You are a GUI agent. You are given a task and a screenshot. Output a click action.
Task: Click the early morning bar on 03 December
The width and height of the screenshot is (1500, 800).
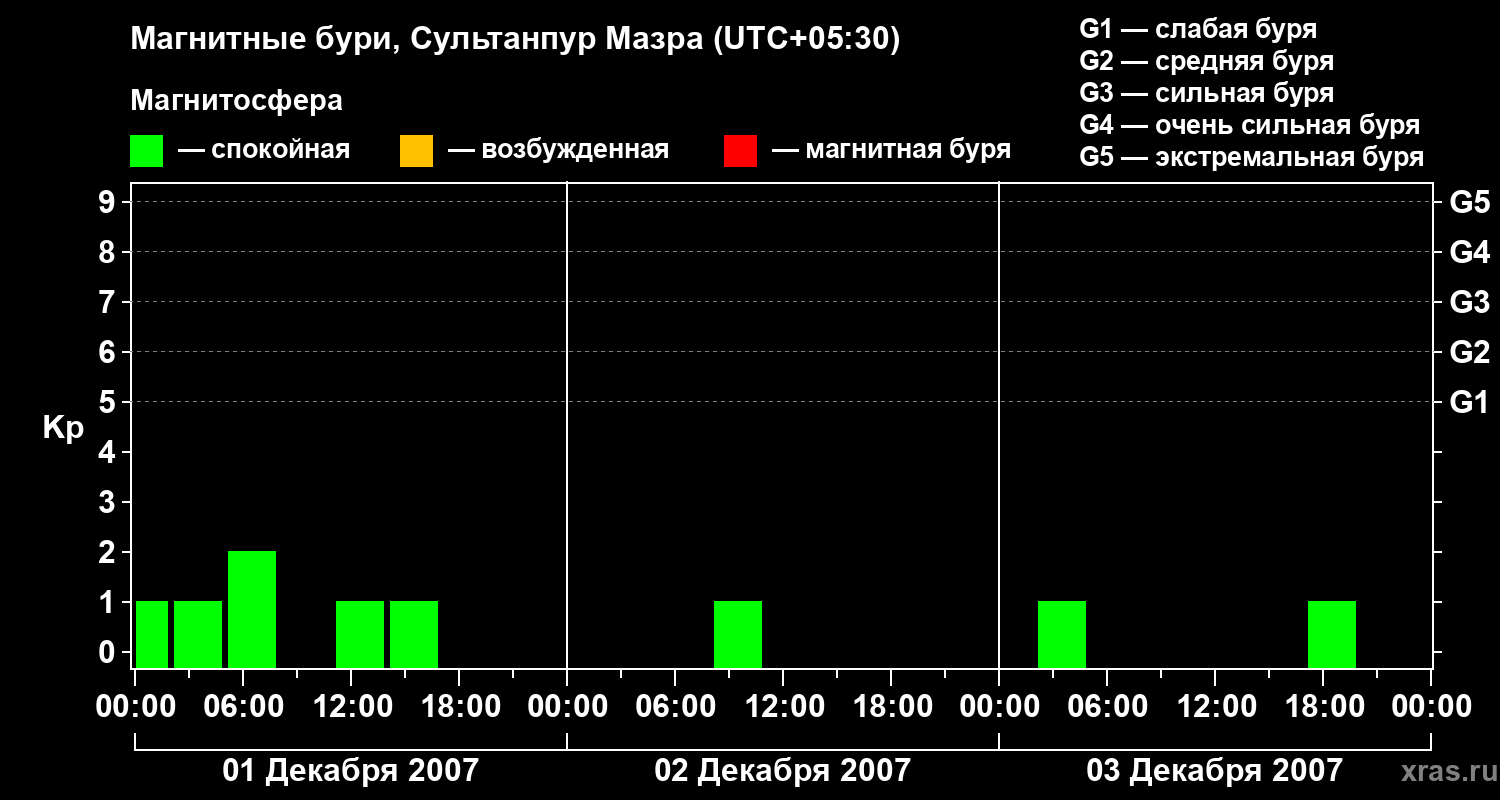pos(1062,635)
